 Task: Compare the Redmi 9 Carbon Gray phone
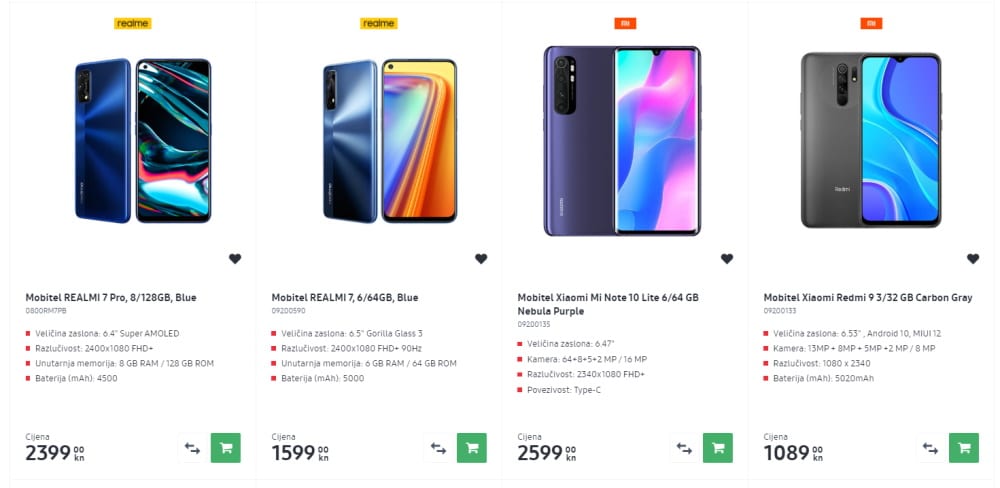tap(930, 448)
